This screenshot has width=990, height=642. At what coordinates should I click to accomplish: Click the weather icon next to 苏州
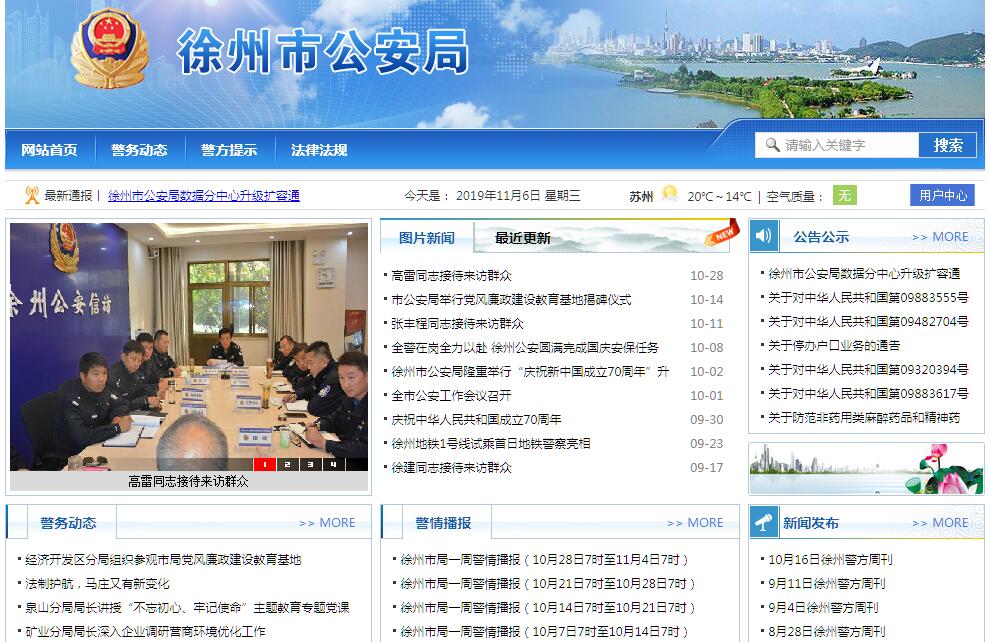[669, 195]
